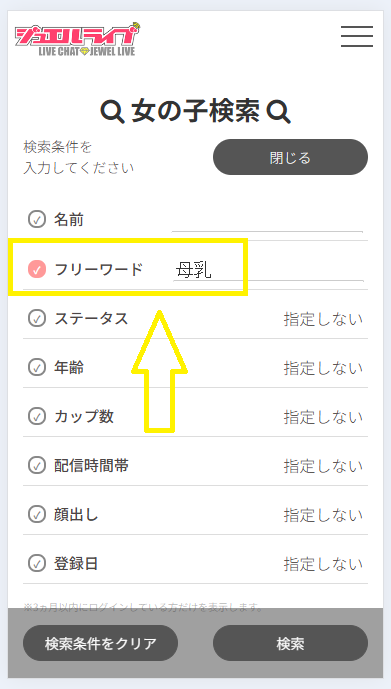Open the 配信時間帯 指定しない dropdown
This screenshot has width=391, height=689.
coord(323,466)
